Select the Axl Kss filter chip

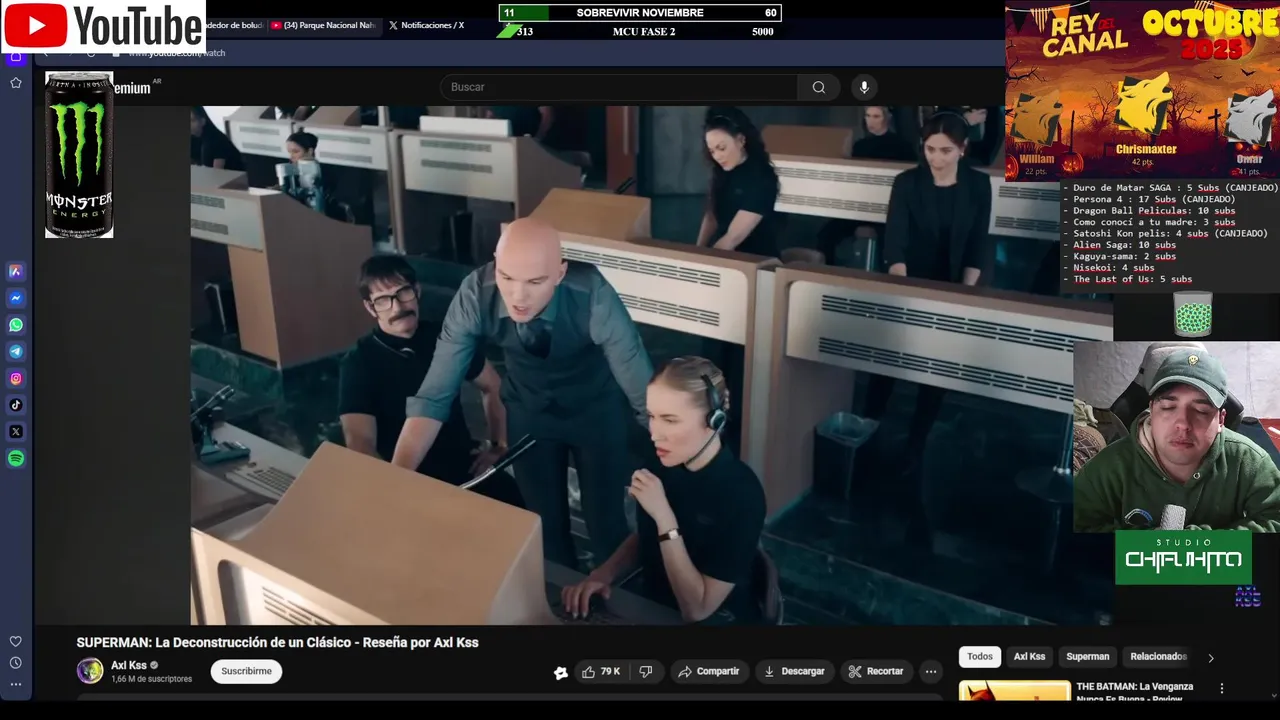click(x=1029, y=657)
